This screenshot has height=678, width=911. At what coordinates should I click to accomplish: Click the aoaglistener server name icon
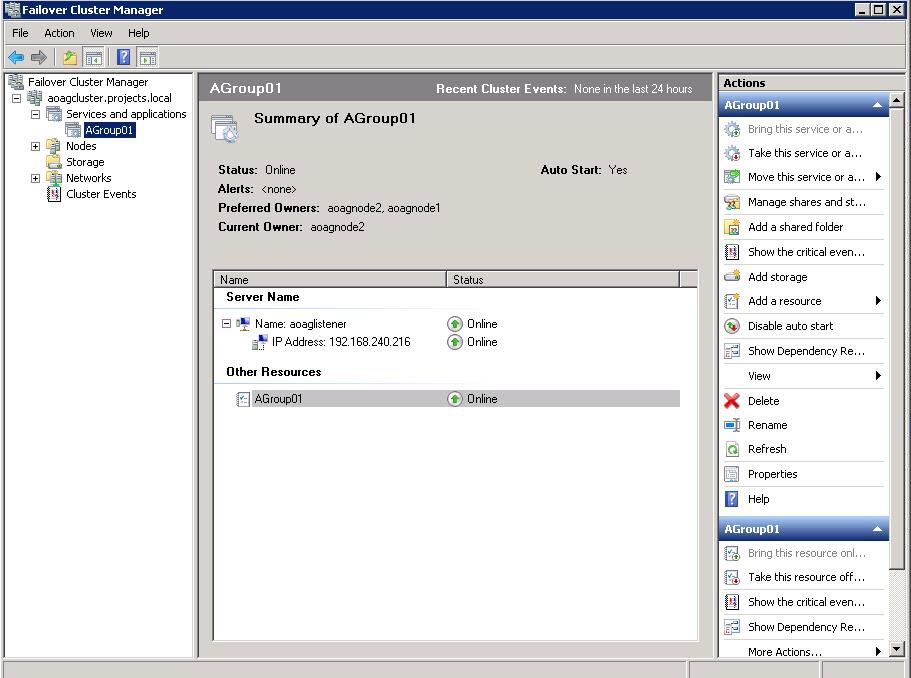coord(243,324)
